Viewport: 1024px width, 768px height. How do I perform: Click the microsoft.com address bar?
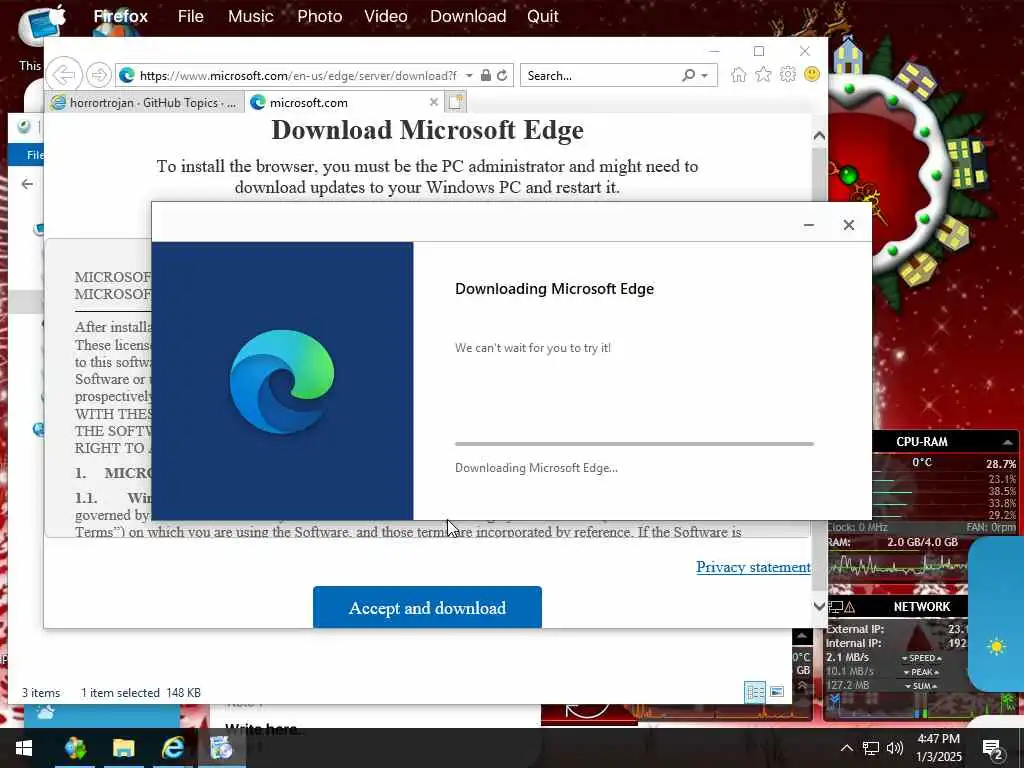click(298, 76)
